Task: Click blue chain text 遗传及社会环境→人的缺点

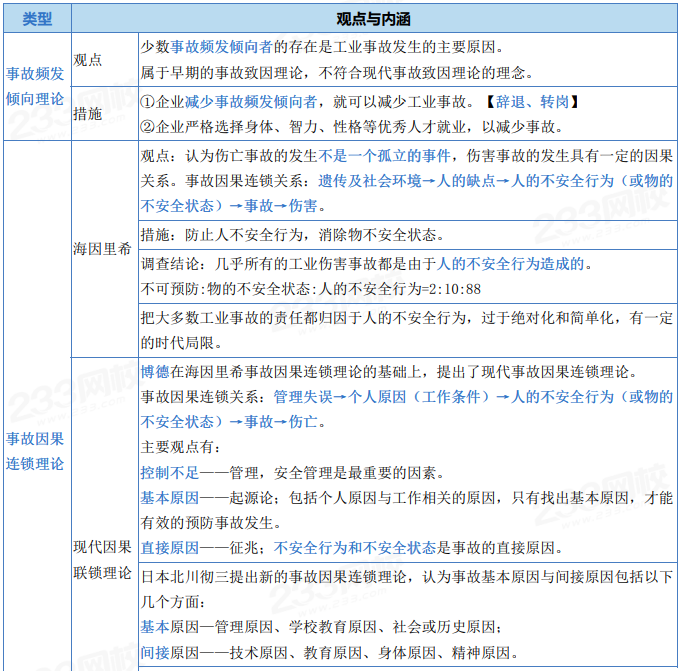Action: tap(407, 181)
